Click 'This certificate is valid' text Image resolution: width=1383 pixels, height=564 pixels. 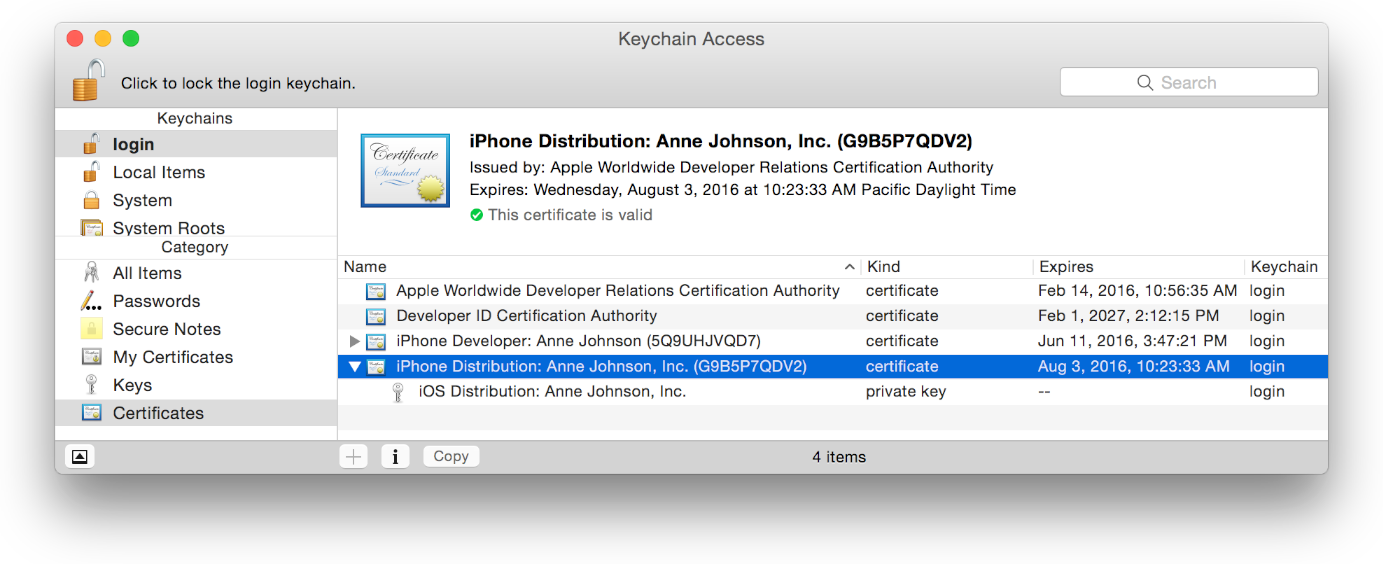pos(570,215)
